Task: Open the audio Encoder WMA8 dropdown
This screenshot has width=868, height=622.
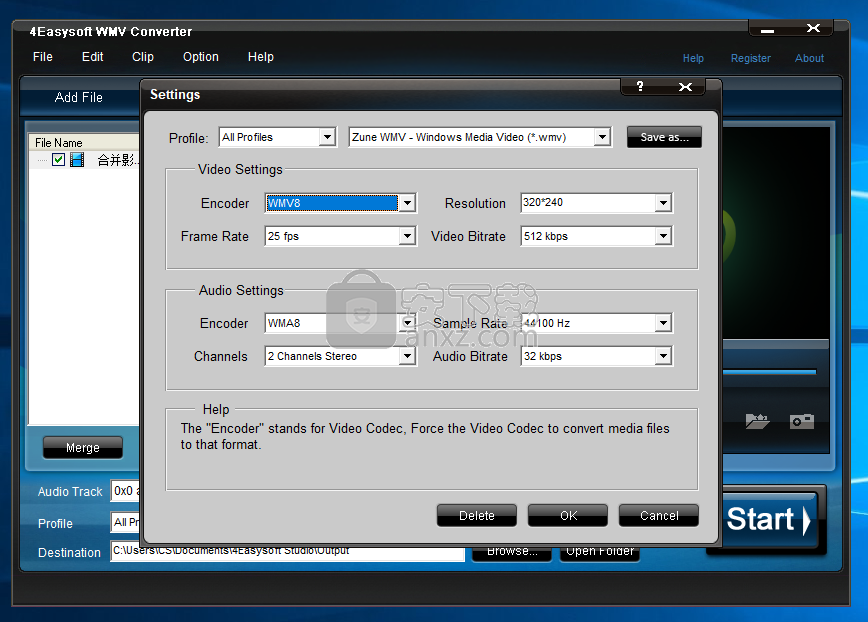Action: point(407,323)
